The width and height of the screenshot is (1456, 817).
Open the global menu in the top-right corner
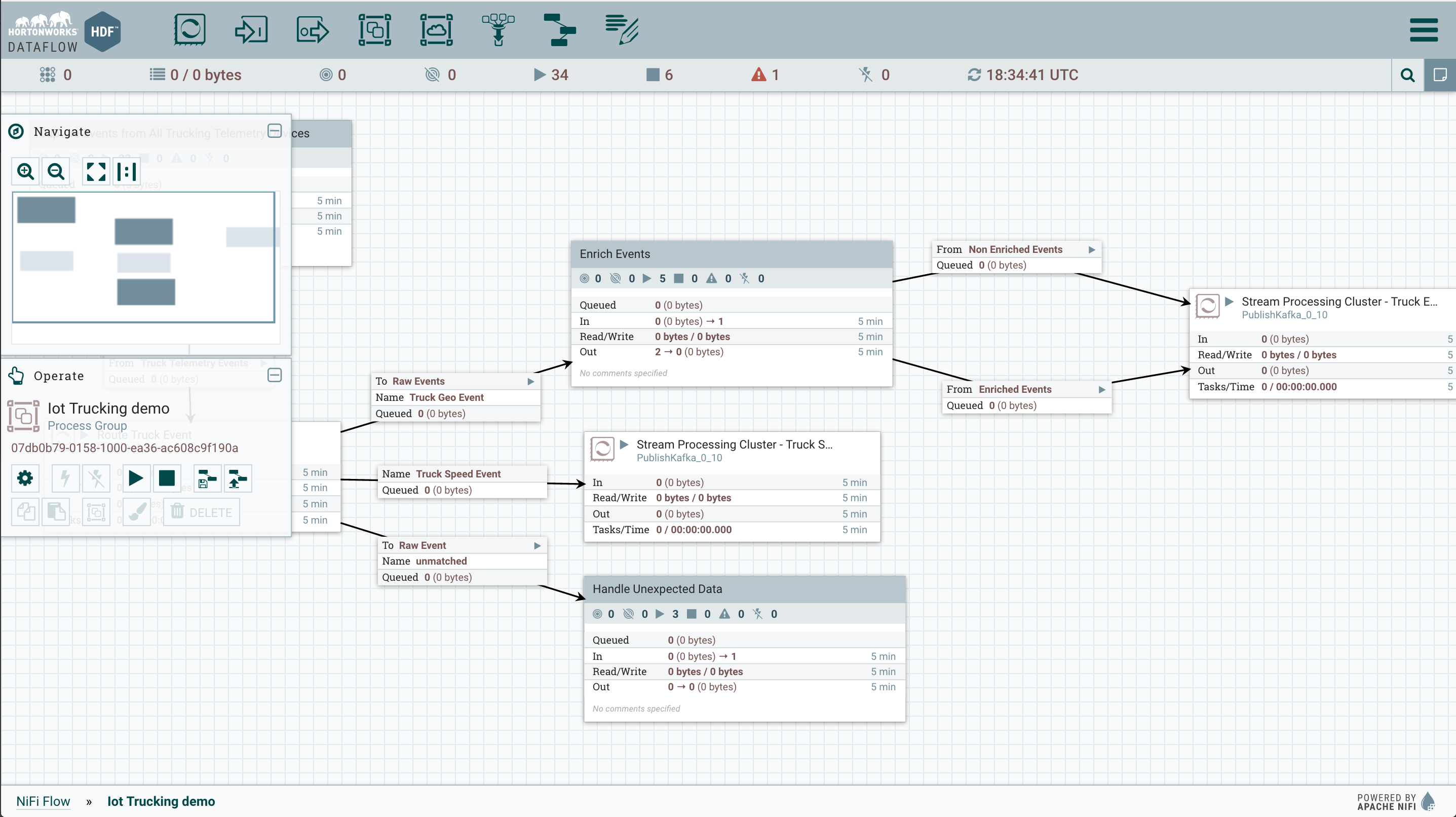[1424, 29]
